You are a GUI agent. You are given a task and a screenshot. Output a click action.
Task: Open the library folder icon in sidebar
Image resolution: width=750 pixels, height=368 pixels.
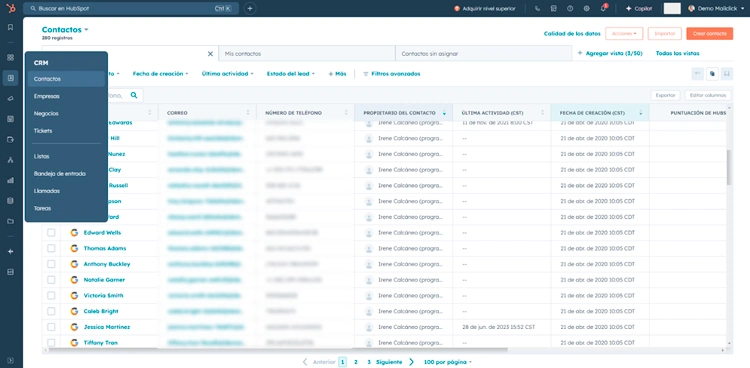pyautogui.click(x=11, y=221)
